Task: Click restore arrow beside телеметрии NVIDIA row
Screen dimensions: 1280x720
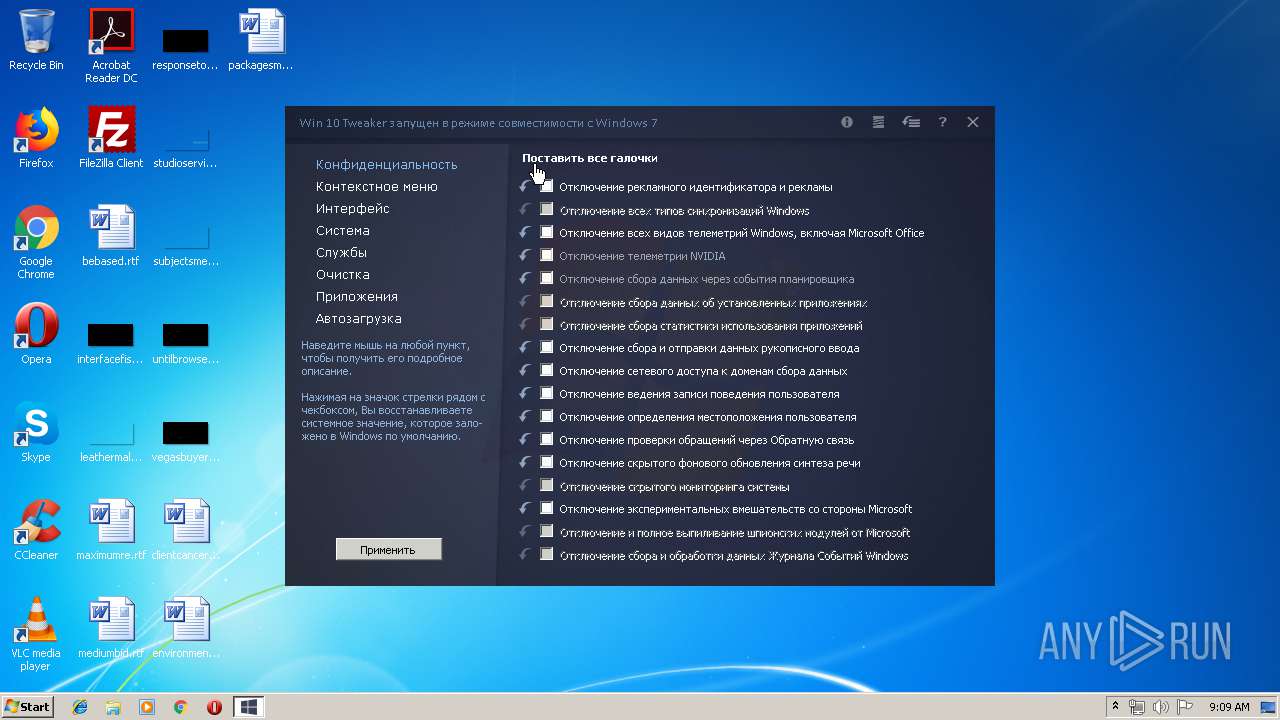Action: coord(525,256)
